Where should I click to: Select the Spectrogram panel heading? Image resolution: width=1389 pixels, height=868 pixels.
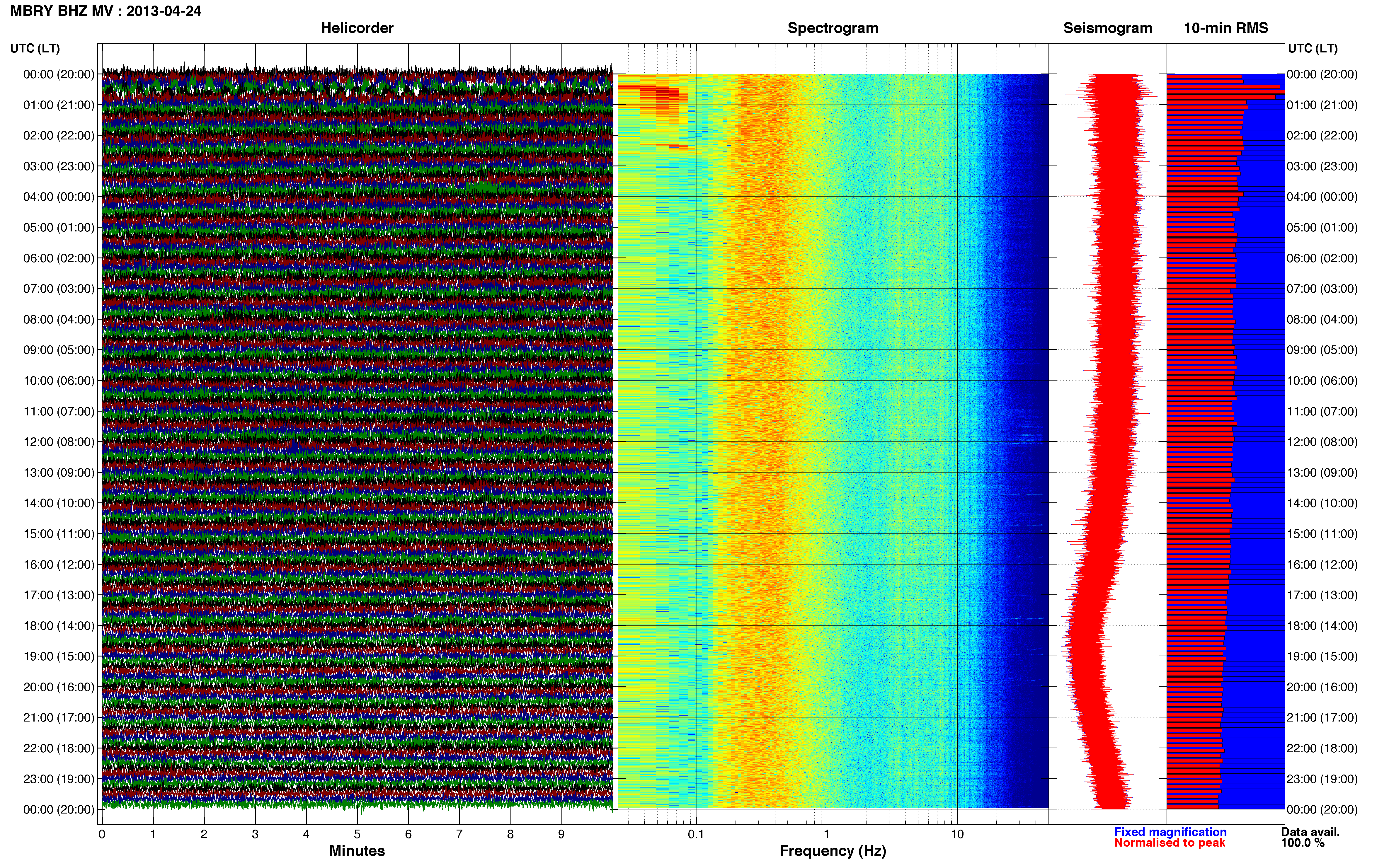[x=833, y=28]
